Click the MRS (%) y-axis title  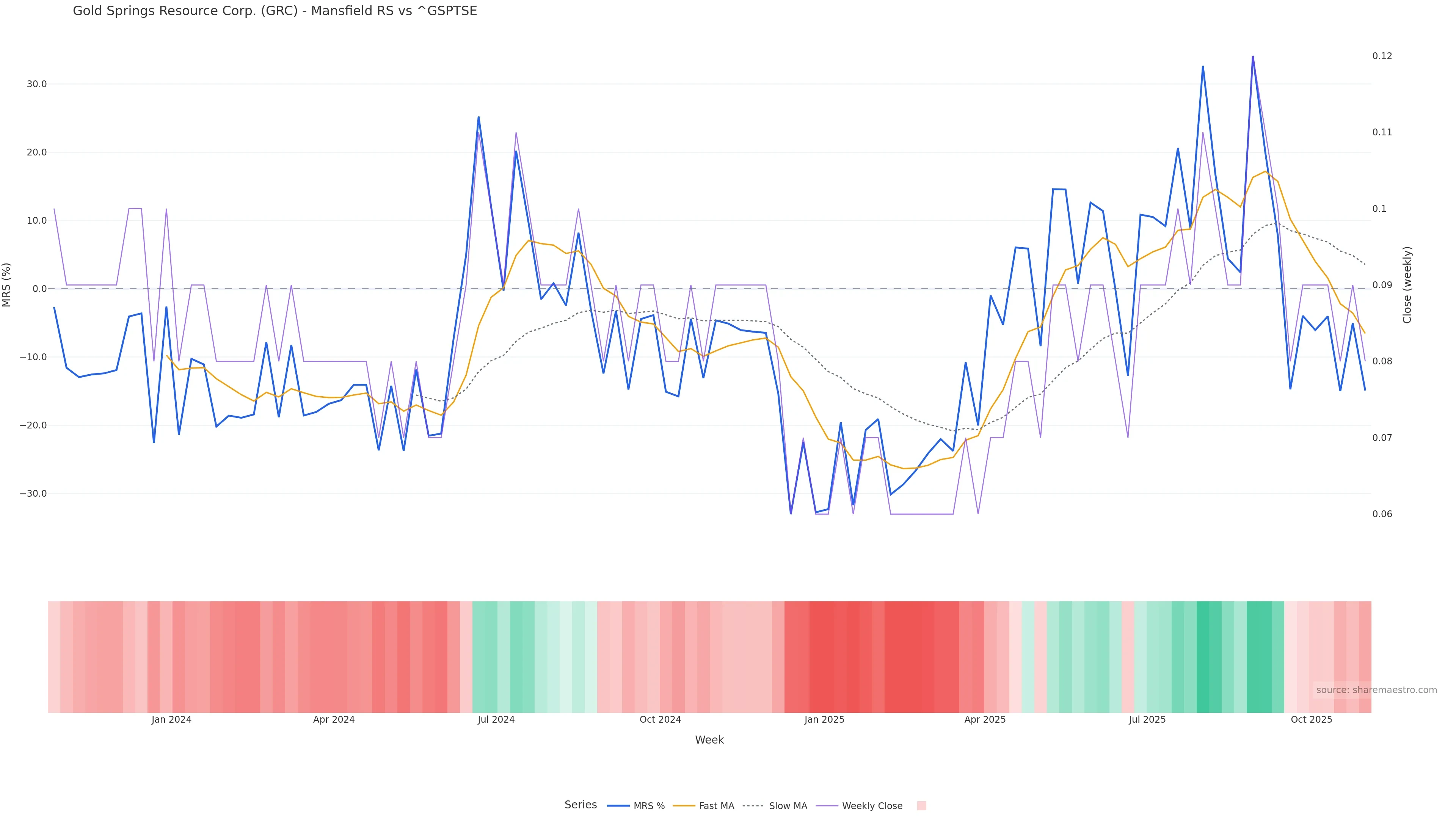pyautogui.click(x=7, y=285)
